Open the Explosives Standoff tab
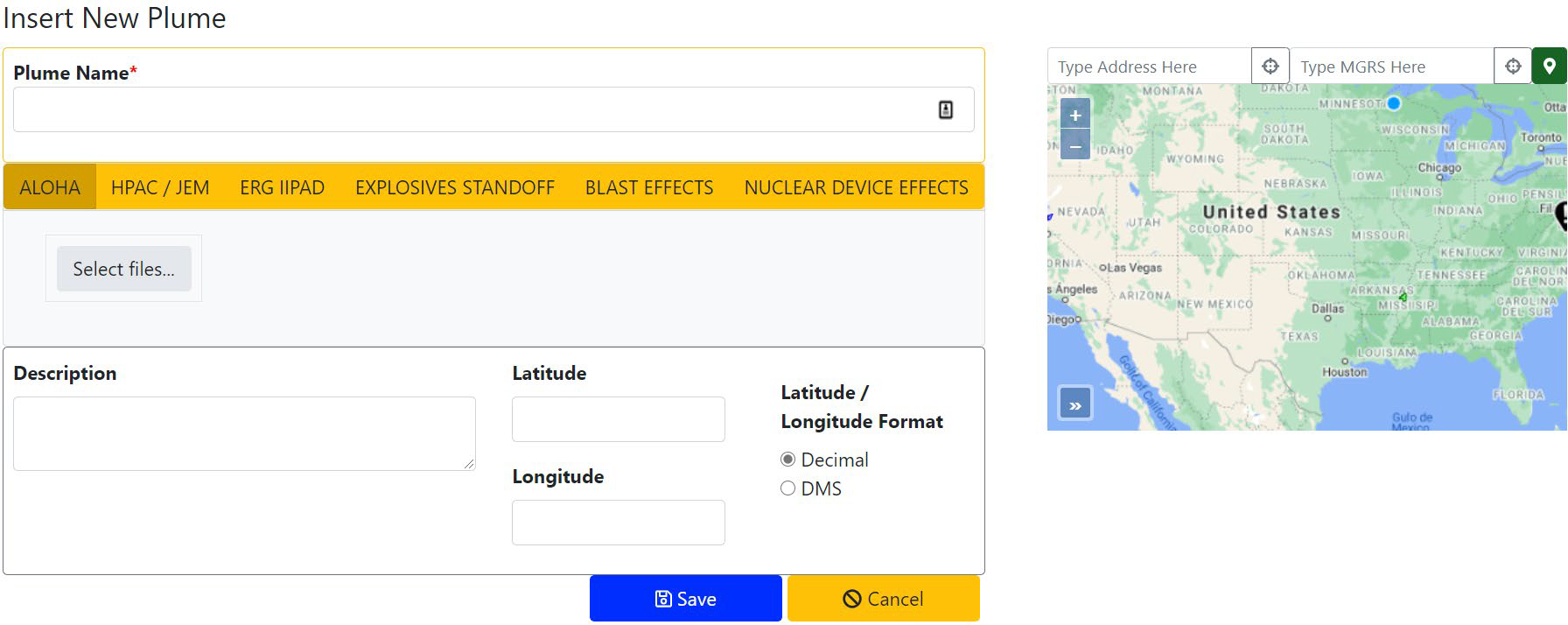The image size is (1568, 625). point(454,187)
